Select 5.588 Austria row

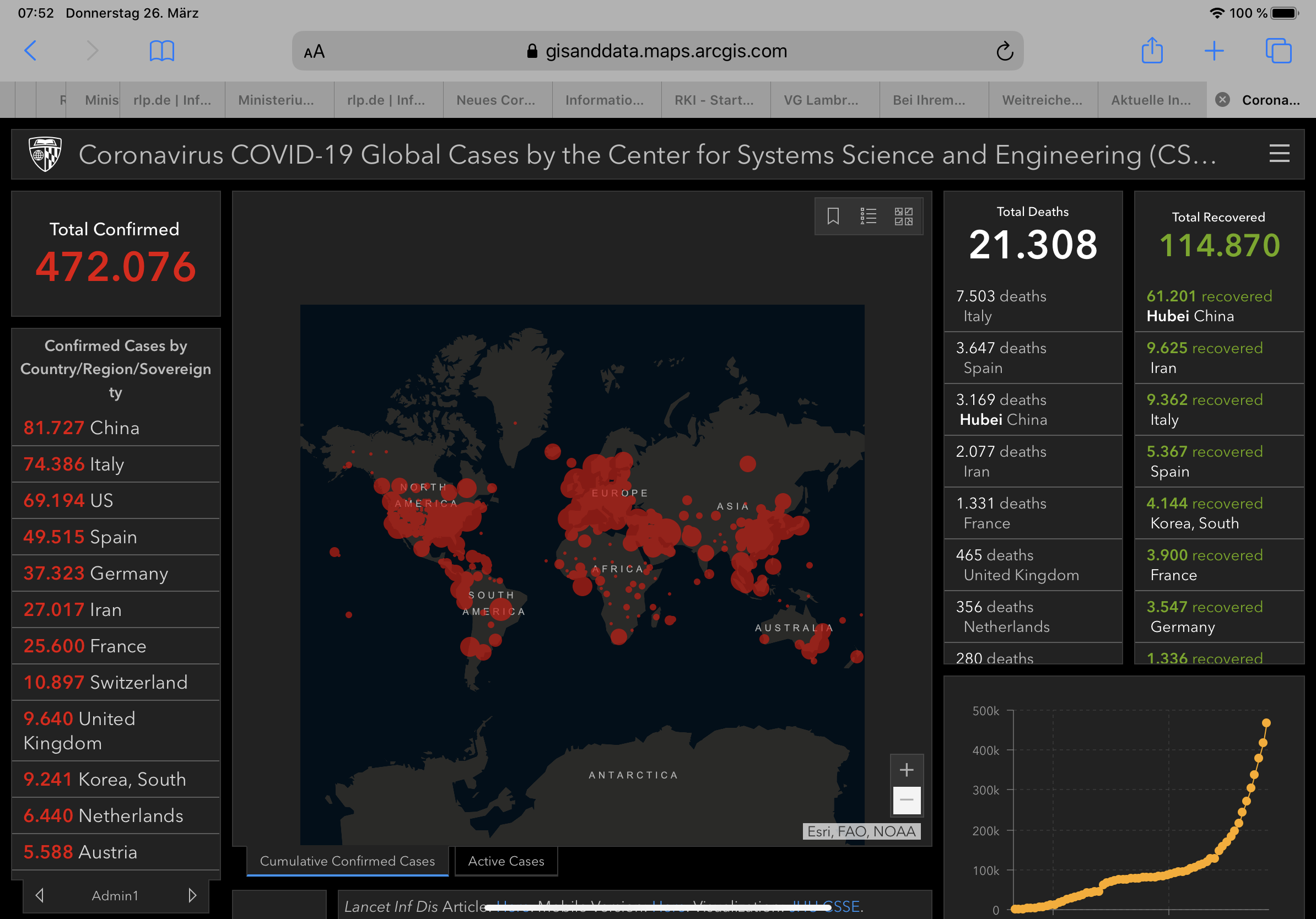[x=116, y=852]
